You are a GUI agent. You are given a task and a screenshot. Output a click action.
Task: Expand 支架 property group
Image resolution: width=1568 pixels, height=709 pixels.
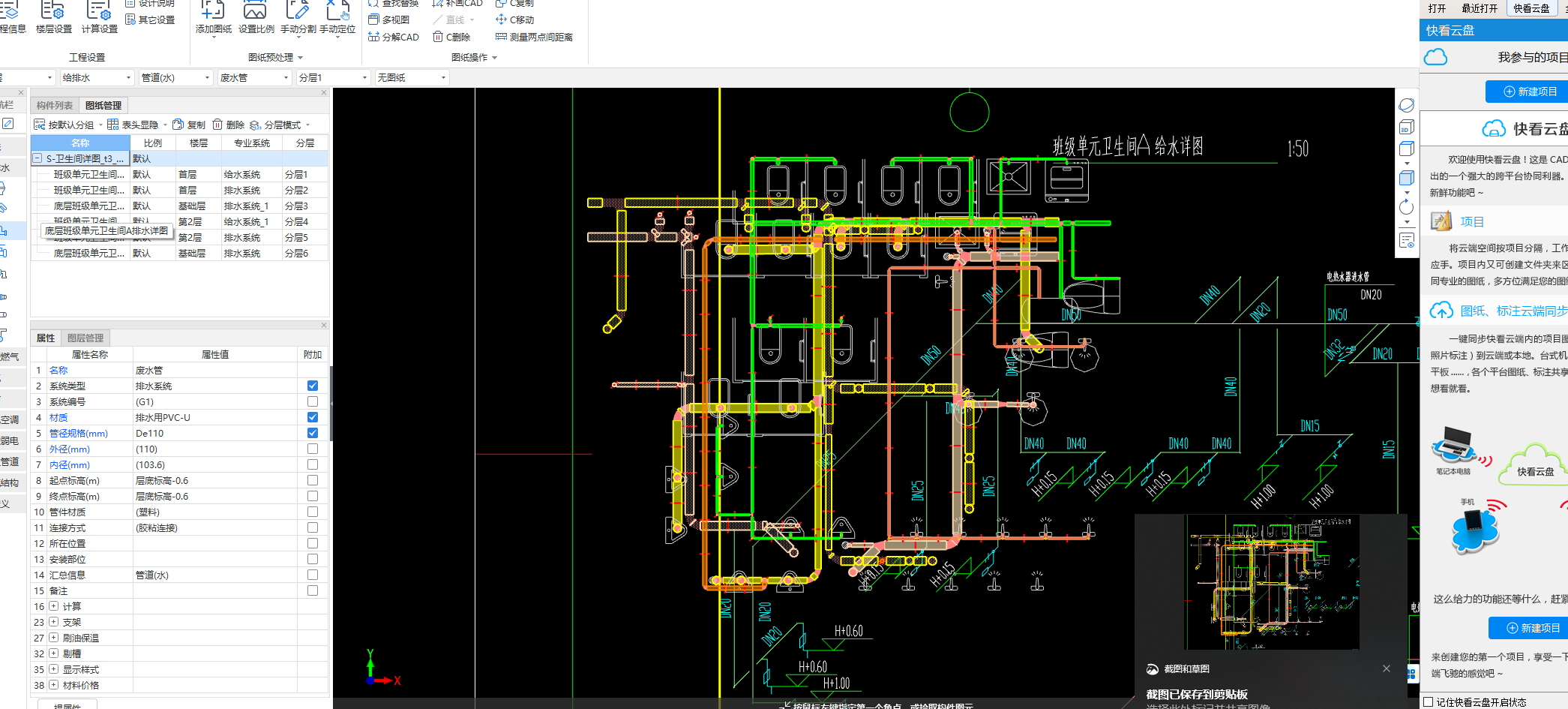(x=53, y=622)
